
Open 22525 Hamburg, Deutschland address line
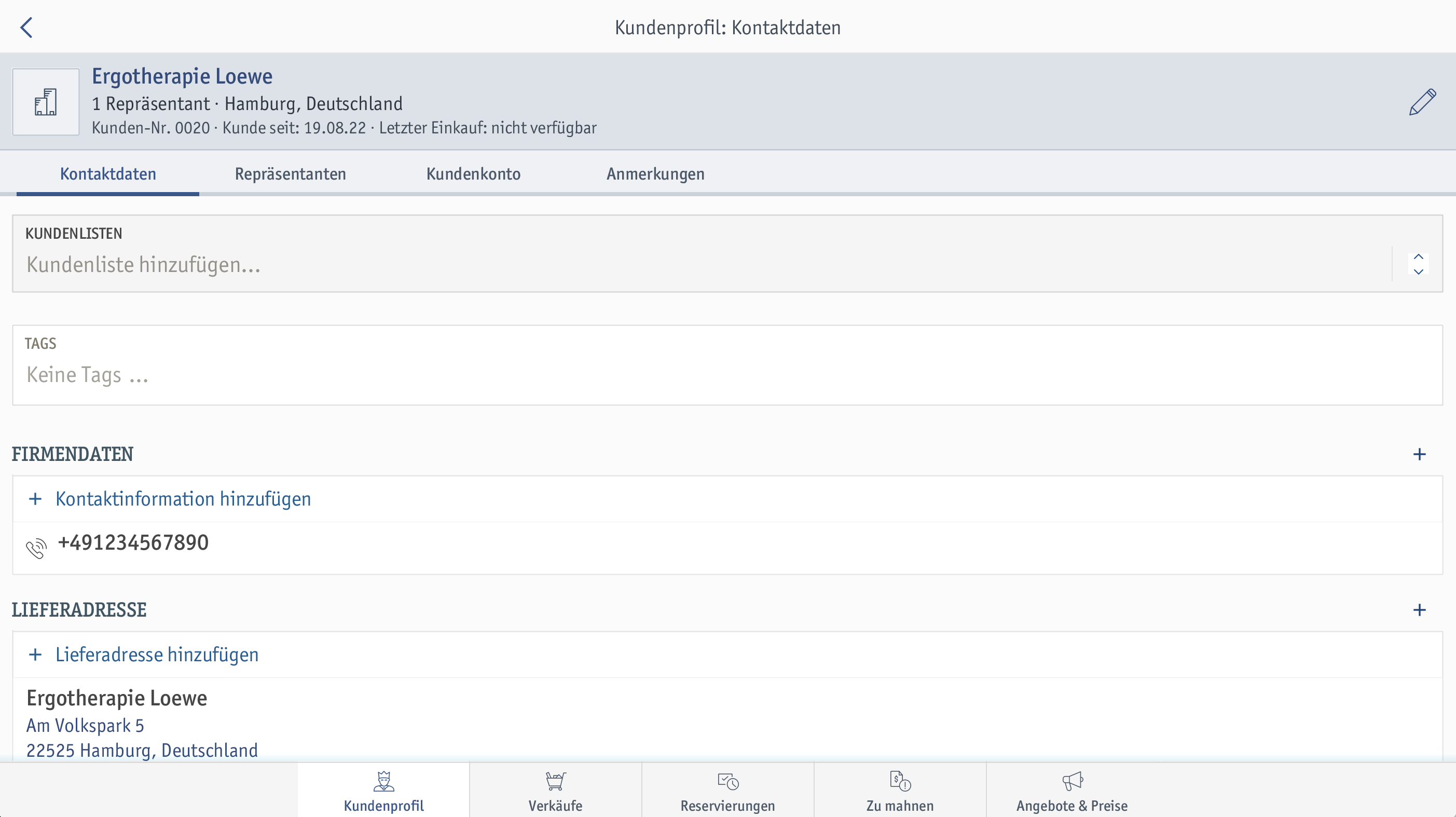point(142,750)
